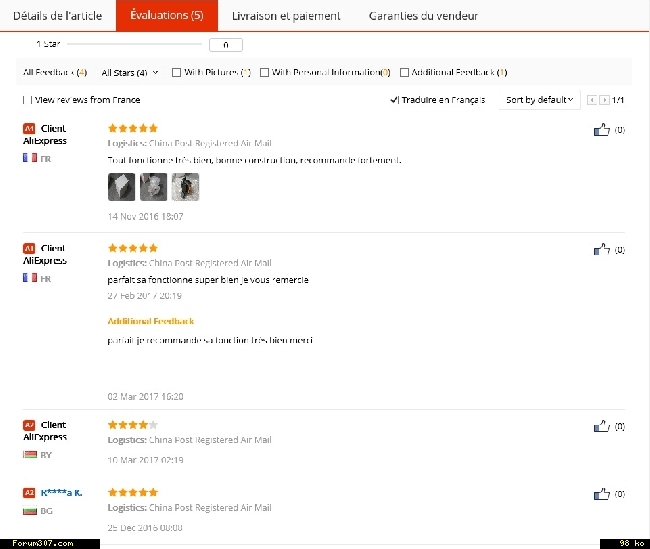
Task: Enable the With Pictures filter checkbox
Action: coord(176,73)
